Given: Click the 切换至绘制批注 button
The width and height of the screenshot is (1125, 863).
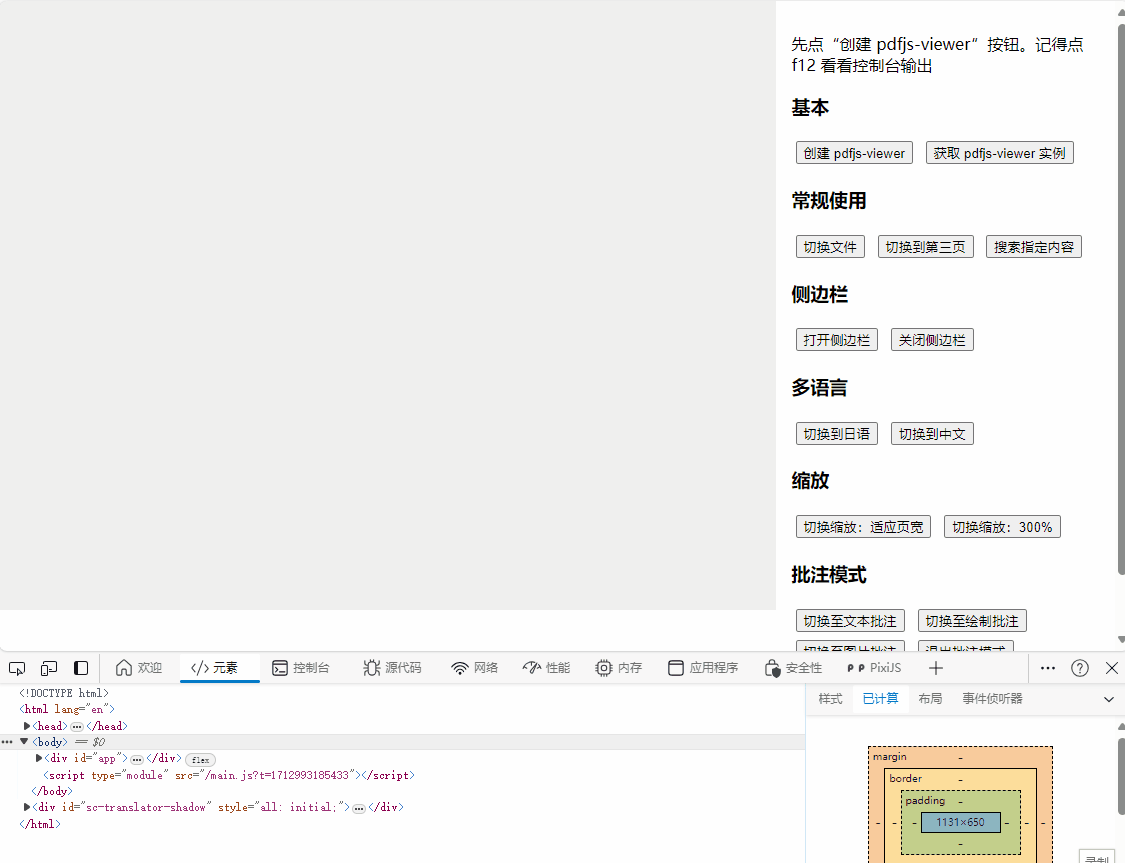Looking at the screenshot, I should [972, 621].
